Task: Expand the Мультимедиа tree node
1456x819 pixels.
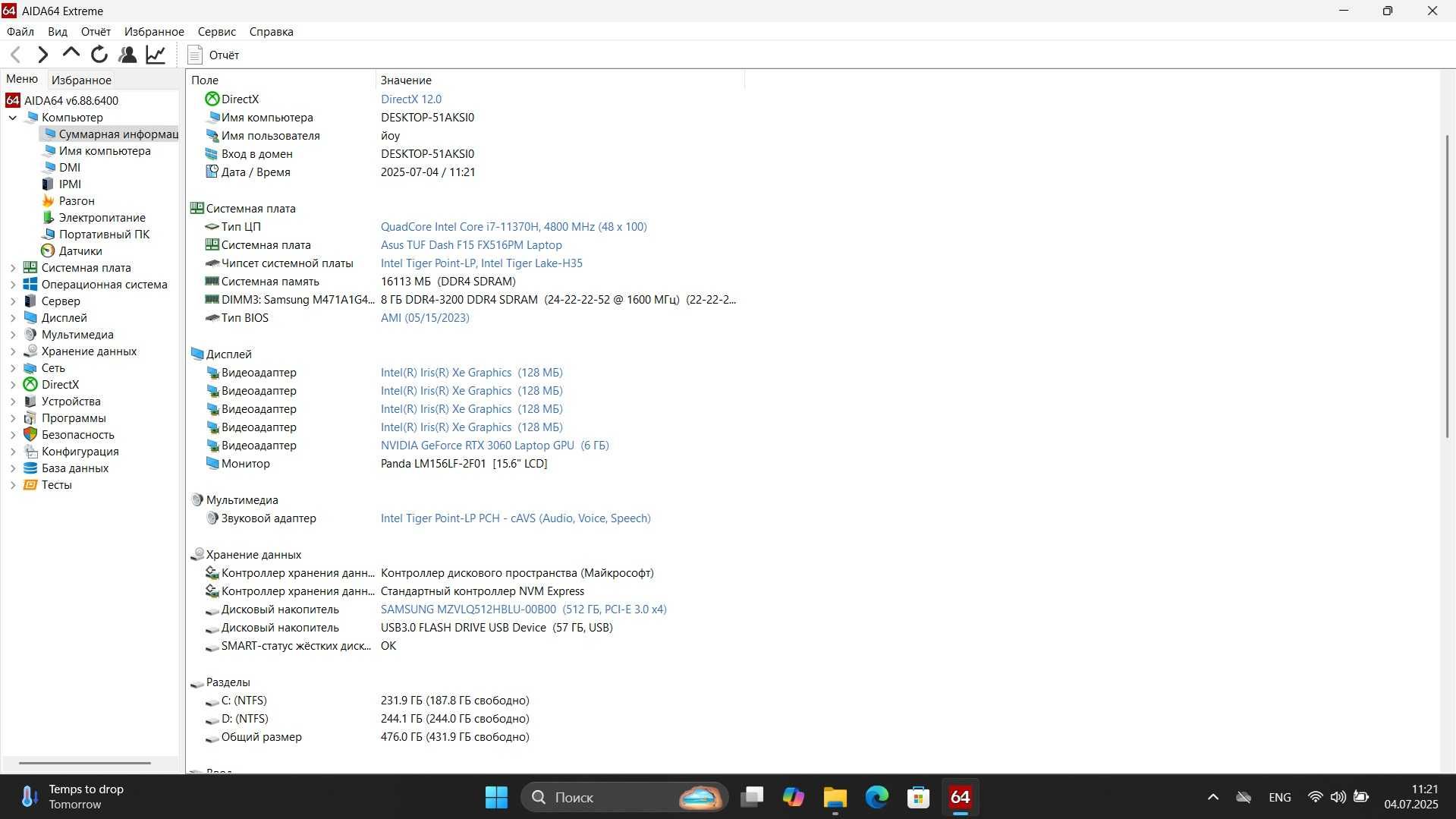Action: click(13, 335)
